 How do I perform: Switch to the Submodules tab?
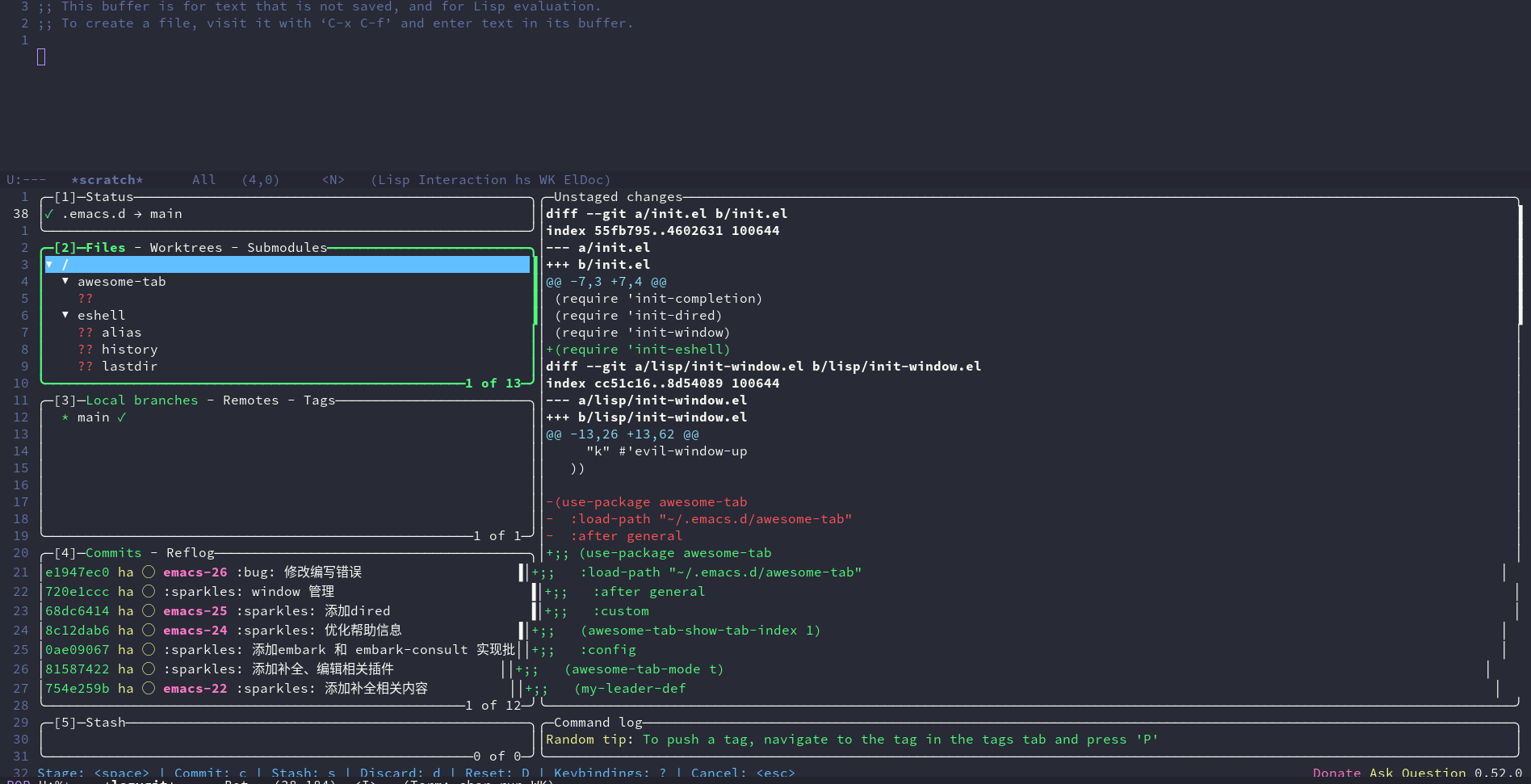(x=287, y=247)
